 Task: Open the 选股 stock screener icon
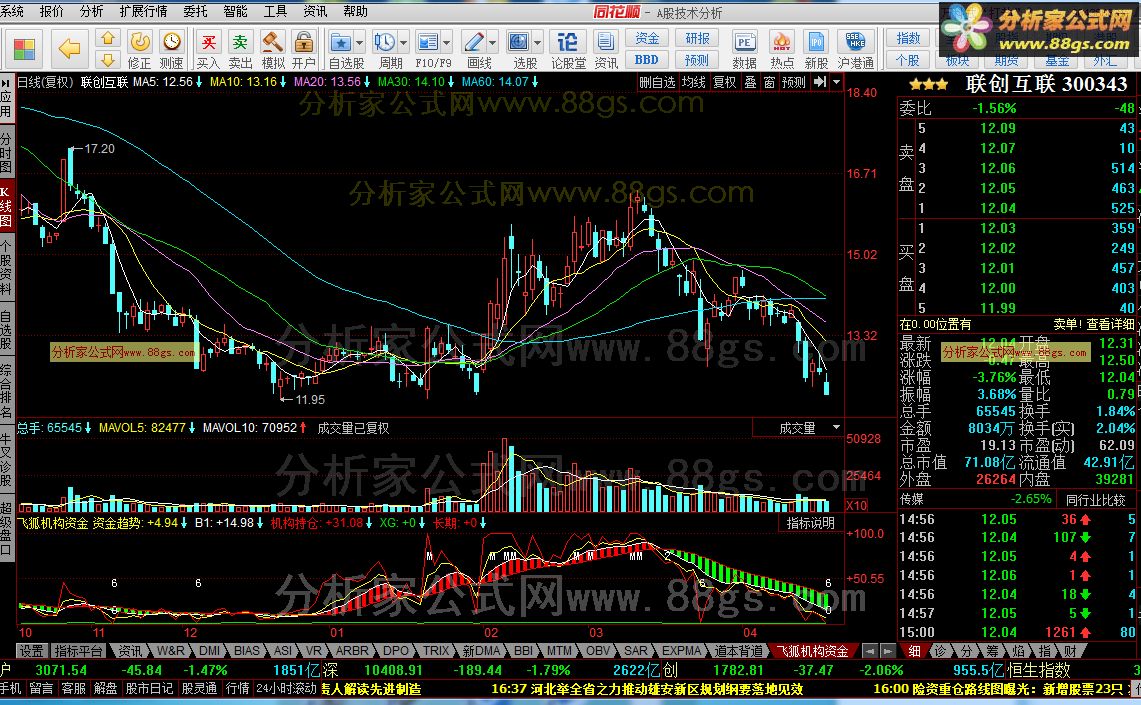coord(519,42)
